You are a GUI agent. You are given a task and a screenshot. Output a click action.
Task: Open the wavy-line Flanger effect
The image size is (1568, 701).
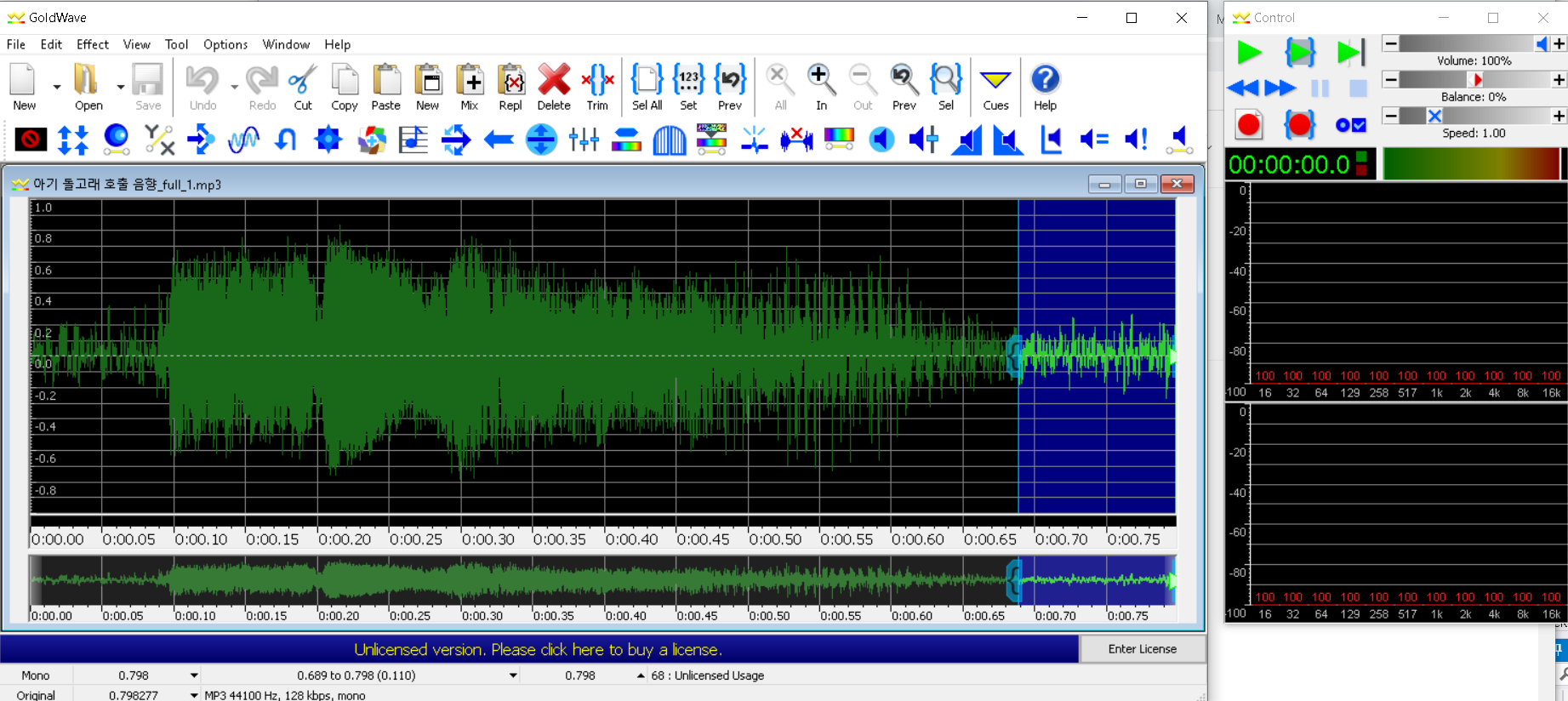[243, 139]
